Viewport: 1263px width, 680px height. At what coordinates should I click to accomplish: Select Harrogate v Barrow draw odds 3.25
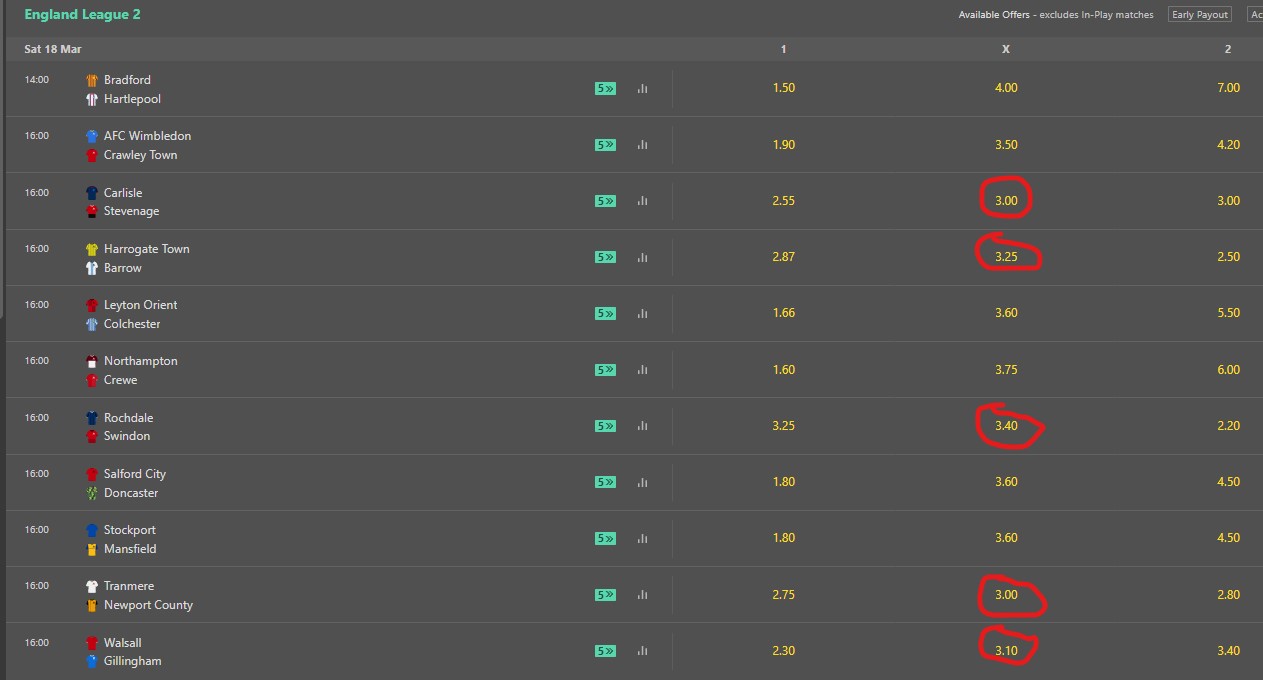[x=1006, y=257]
